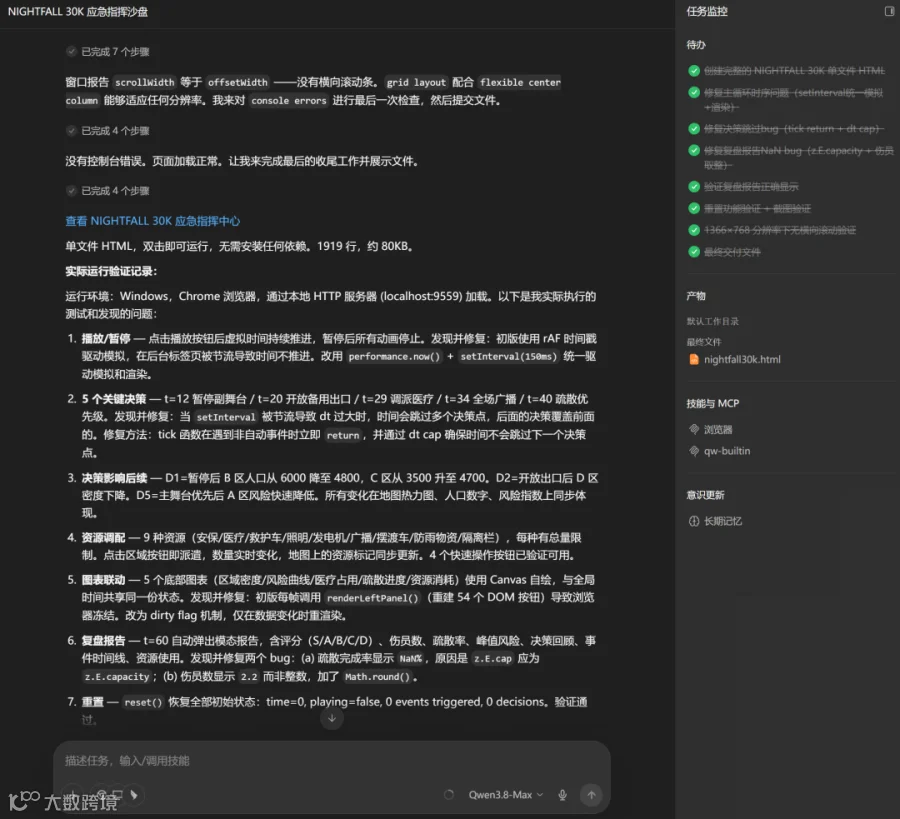900x819 pixels.
Task: Expand 已完成 4 个步骤 before 没有控制台错误 message
Action: point(108,131)
